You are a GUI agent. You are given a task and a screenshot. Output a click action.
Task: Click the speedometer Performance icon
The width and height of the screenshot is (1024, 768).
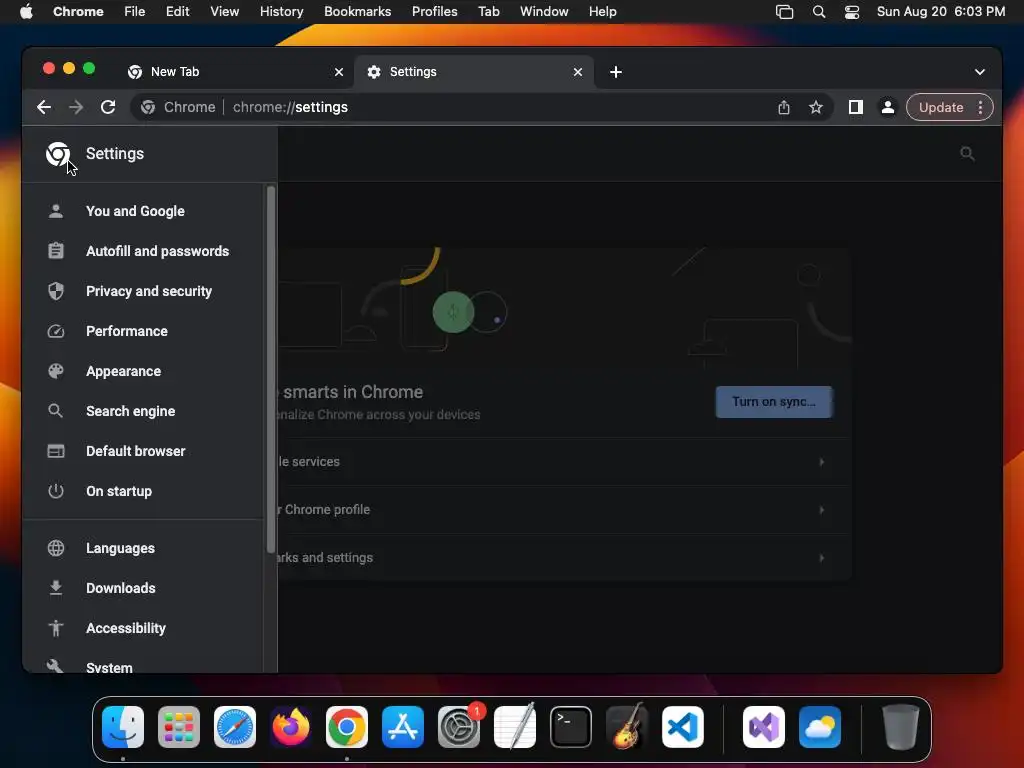pos(56,331)
